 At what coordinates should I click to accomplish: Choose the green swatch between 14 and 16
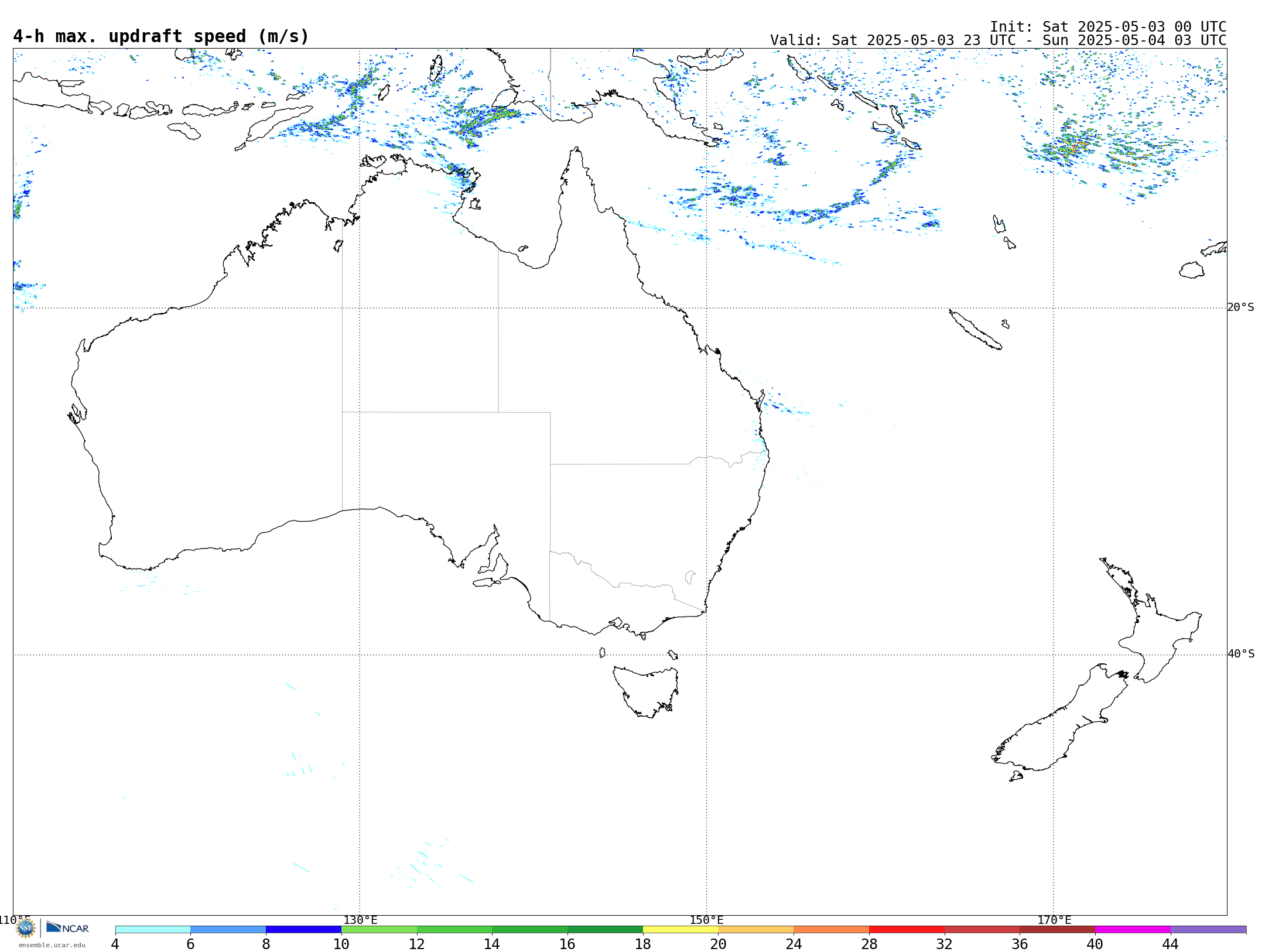pyautogui.click(x=530, y=929)
